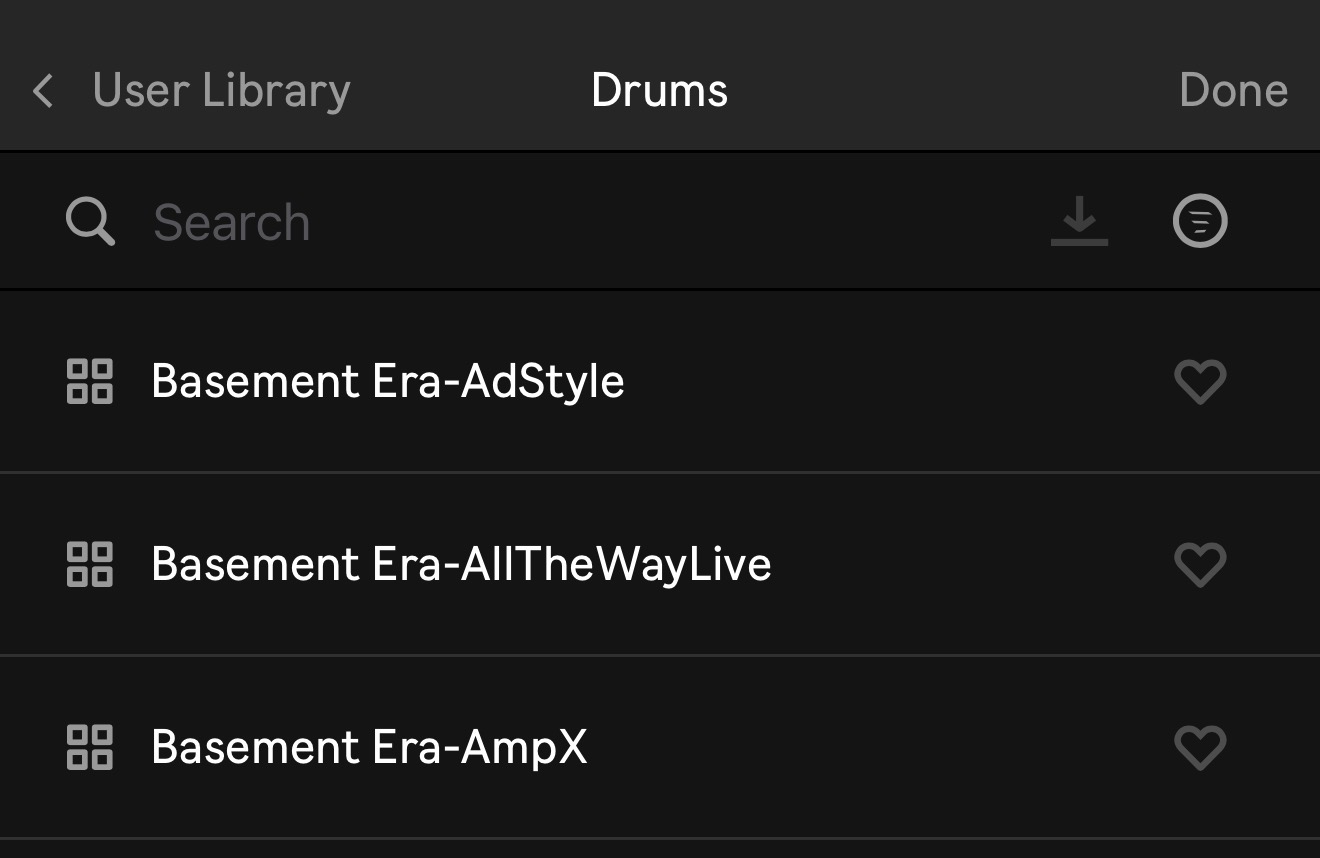The image size is (1320, 858).
Task: Click the drum rack icon beside AdStyle
Action: 90,381
